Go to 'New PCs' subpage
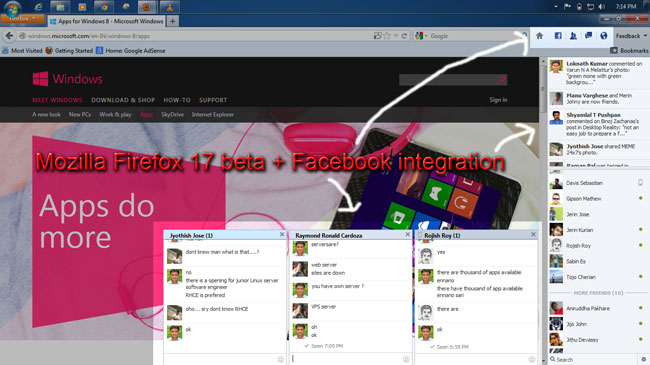 pyautogui.click(x=80, y=114)
